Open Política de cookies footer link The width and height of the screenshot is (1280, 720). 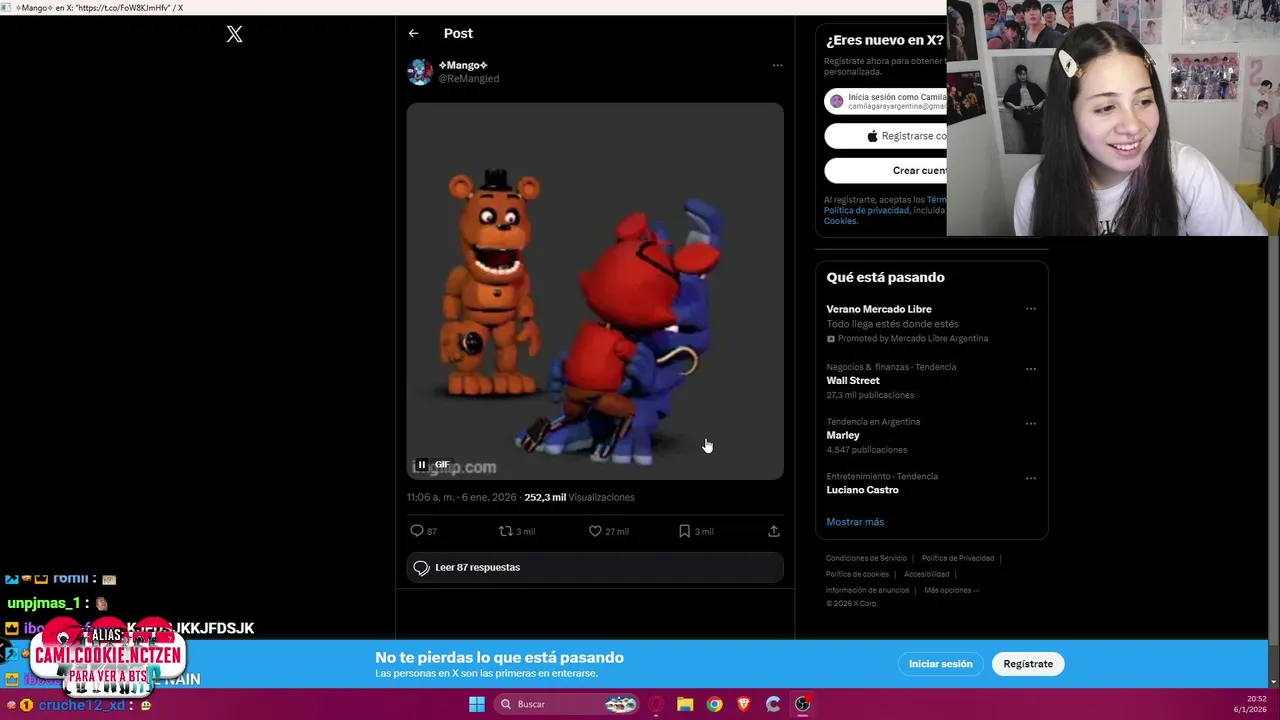pyautogui.click(x=857, y=574)
